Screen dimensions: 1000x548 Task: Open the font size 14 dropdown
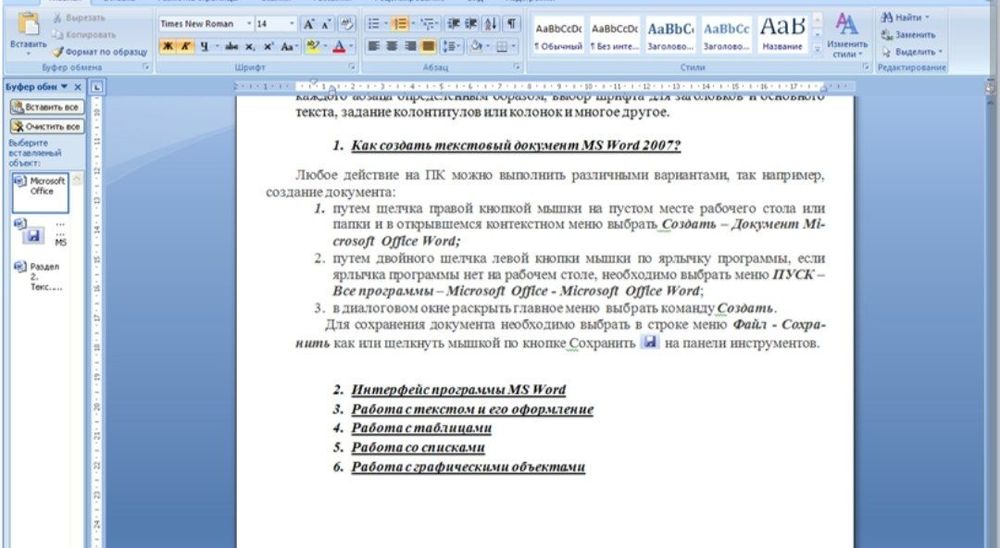coord(292,24)
